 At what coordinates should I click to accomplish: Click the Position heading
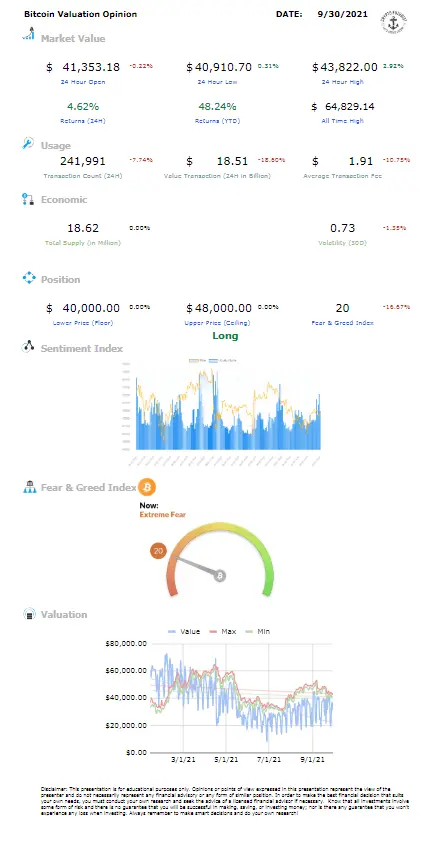(x=61, y=279)
